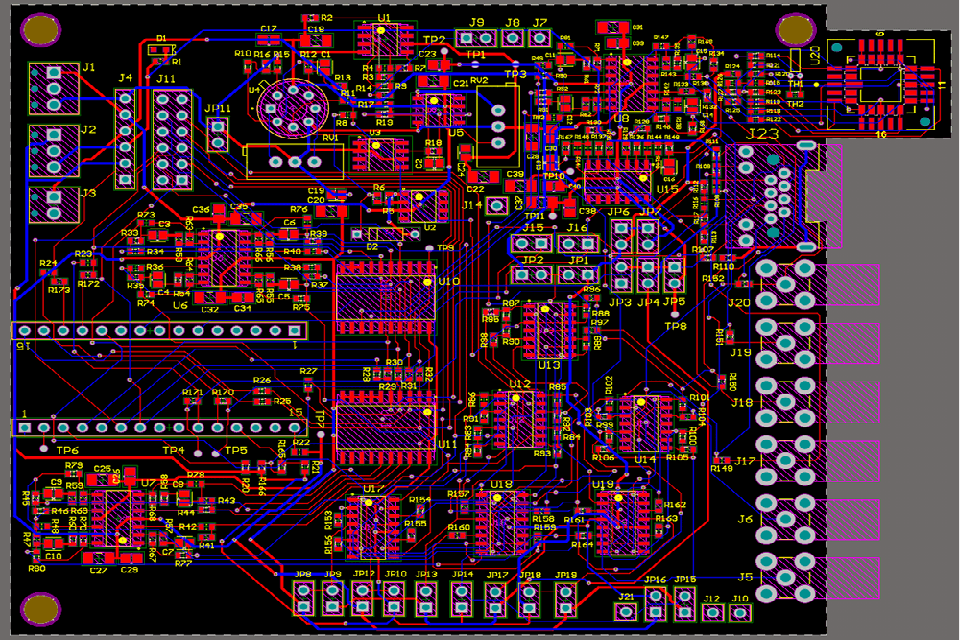Select the C17 capacitor footprint
This screenshot has height=640, width=960.
tap(268, 40)
